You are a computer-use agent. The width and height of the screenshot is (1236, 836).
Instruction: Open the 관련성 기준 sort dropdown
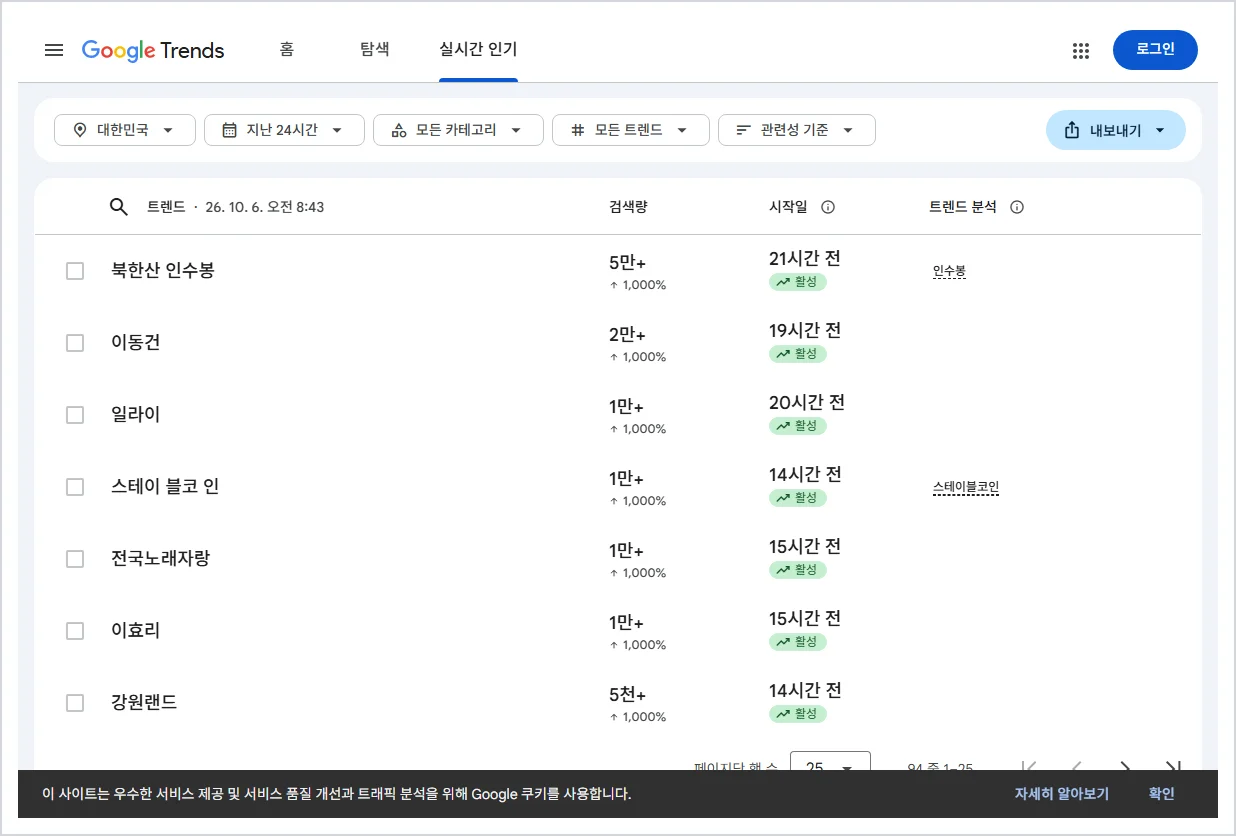(797, 130)
